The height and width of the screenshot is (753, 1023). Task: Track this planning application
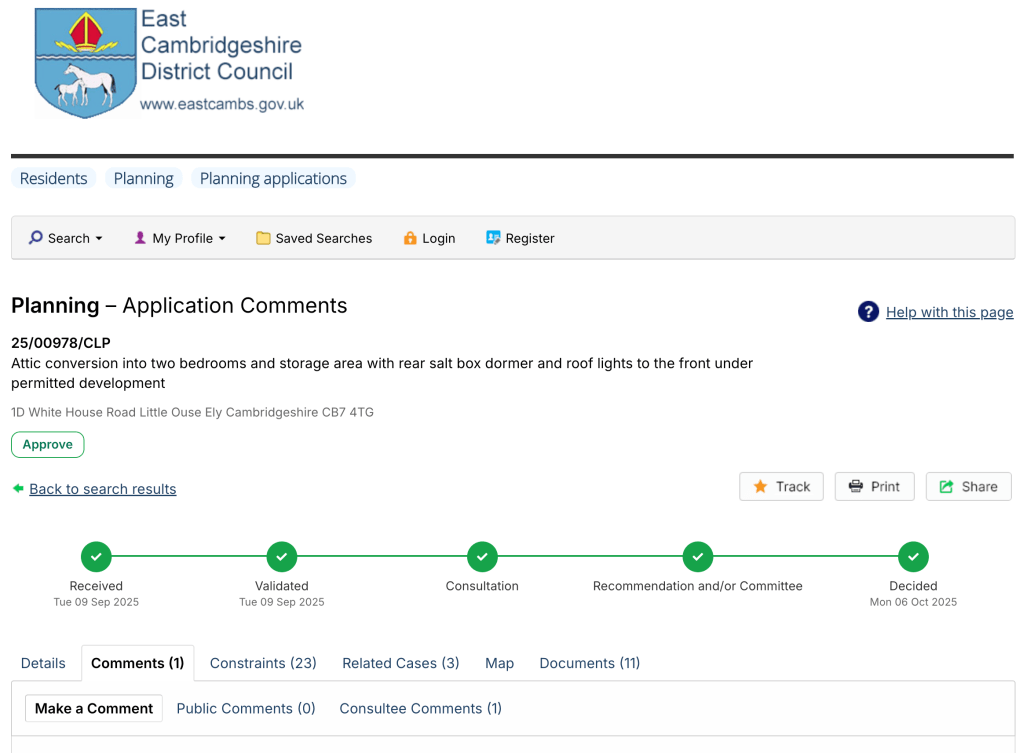pyautogui.click(x=781, y=486)
